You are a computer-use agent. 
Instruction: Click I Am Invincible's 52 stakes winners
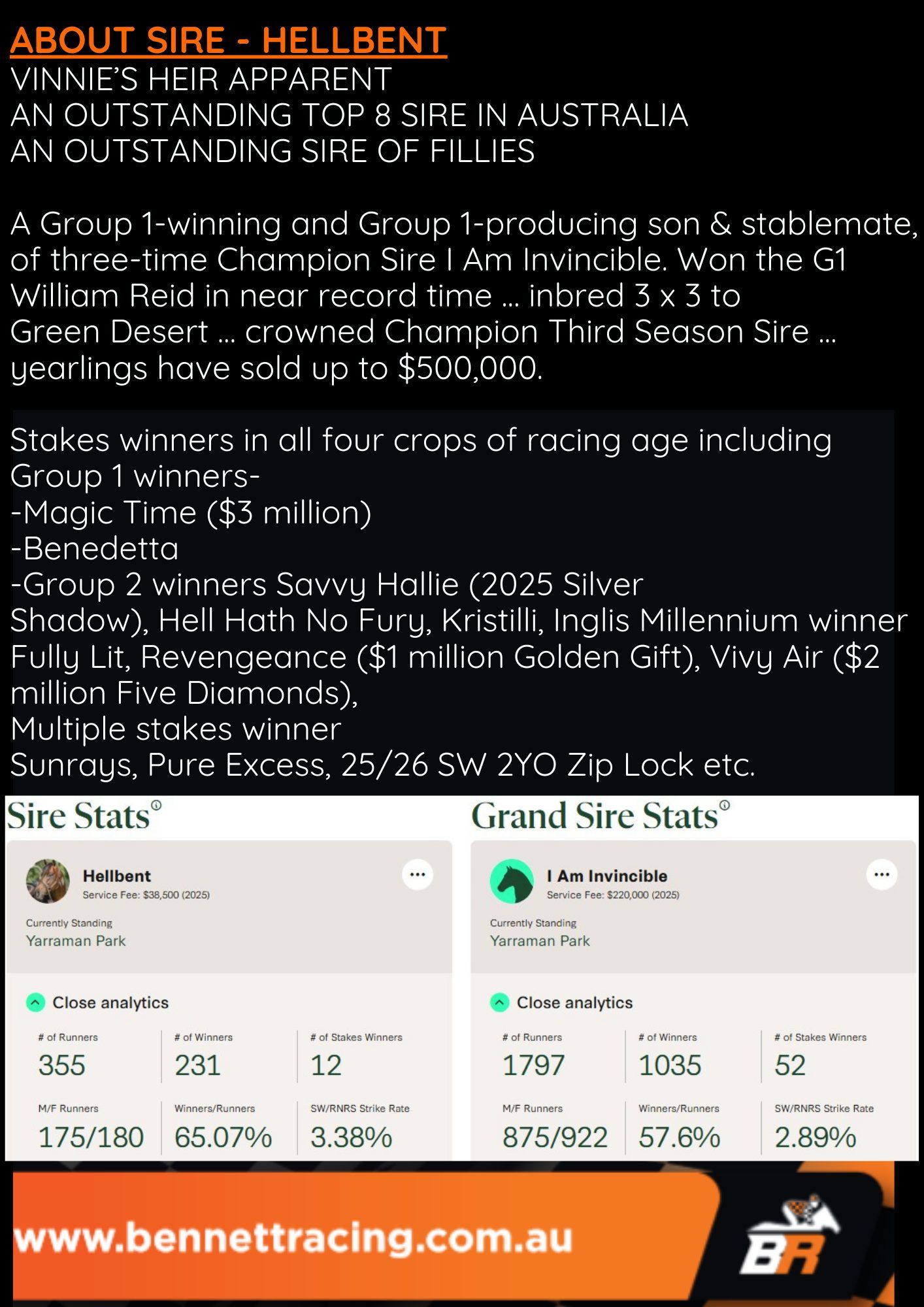click(x=790, y=1065)
